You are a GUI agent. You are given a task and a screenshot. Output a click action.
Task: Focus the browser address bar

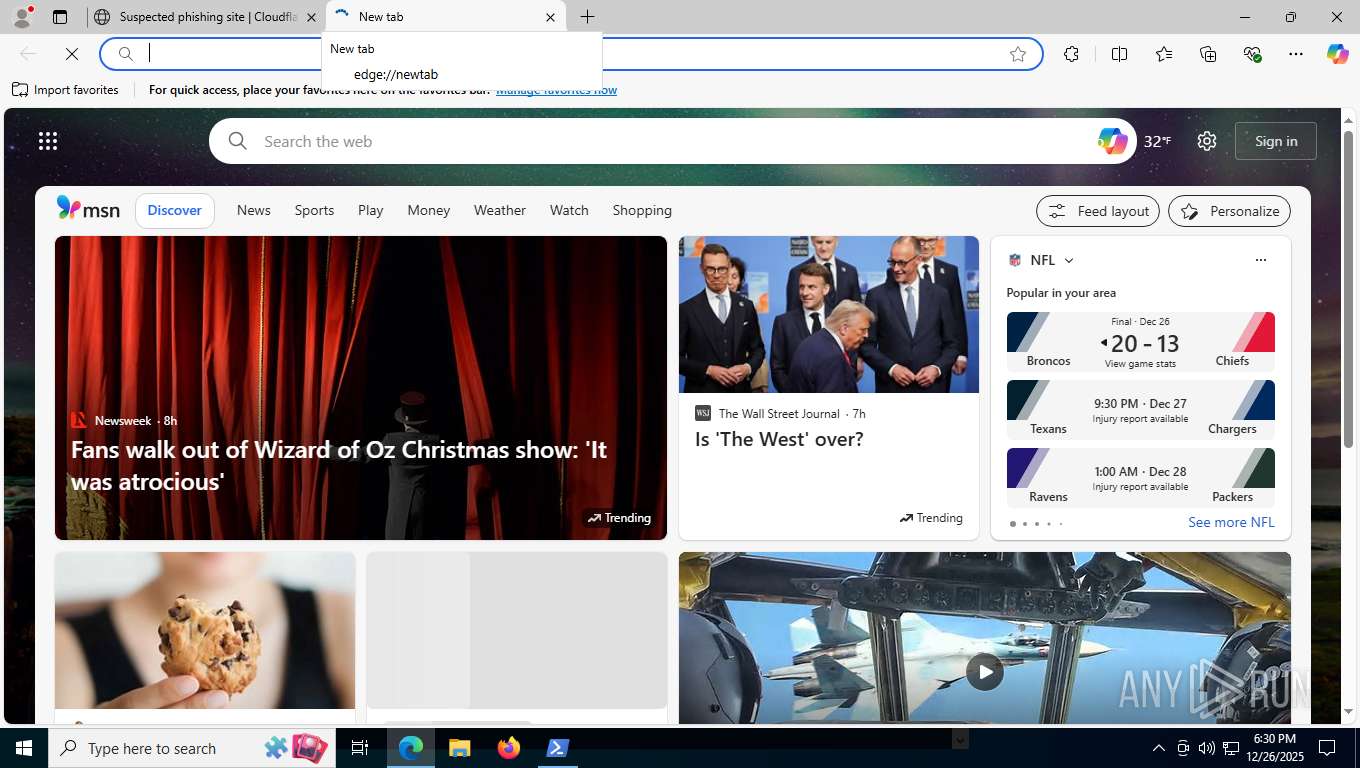point(570,54)
